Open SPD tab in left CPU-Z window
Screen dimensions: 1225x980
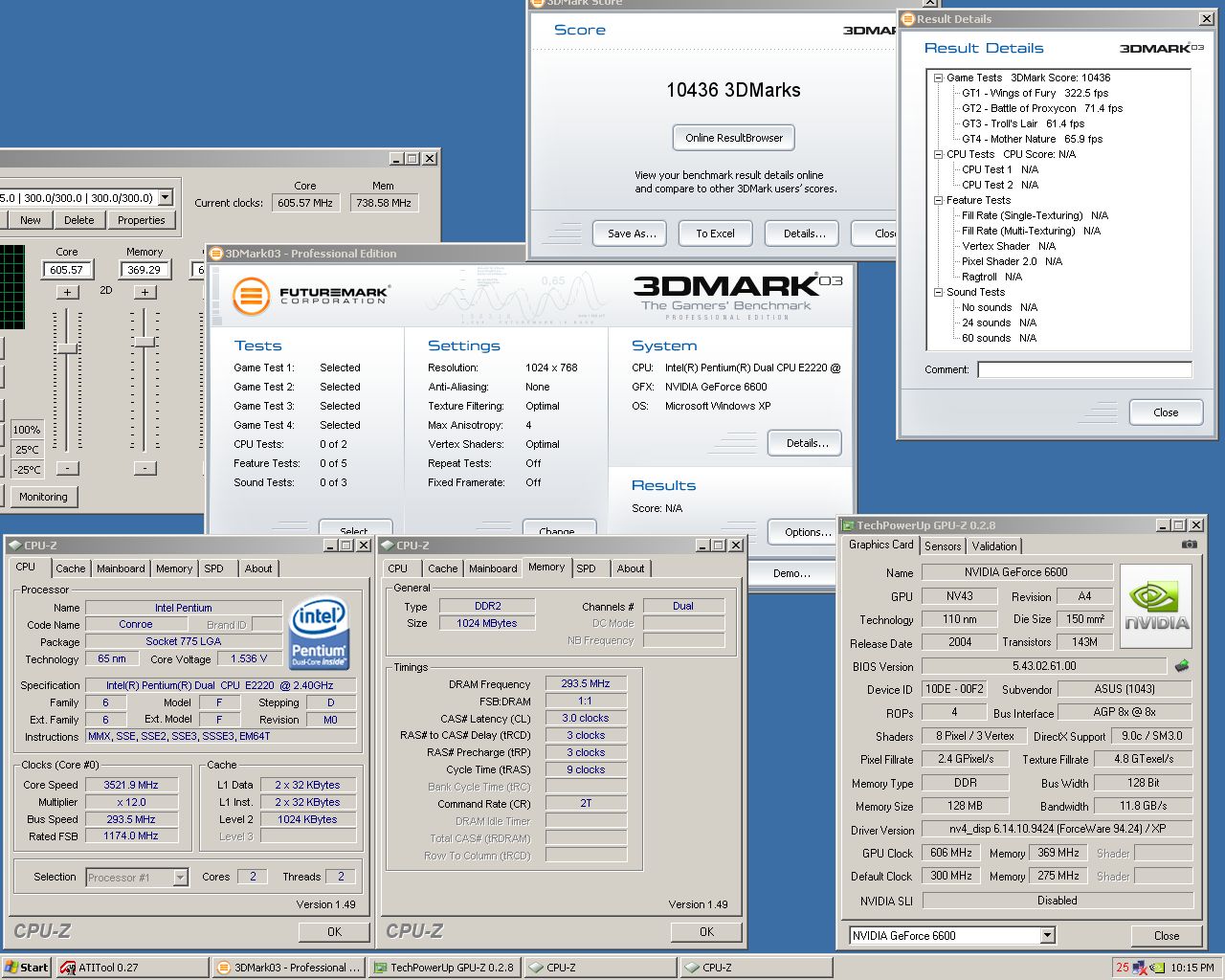click(x=214, y=568)
